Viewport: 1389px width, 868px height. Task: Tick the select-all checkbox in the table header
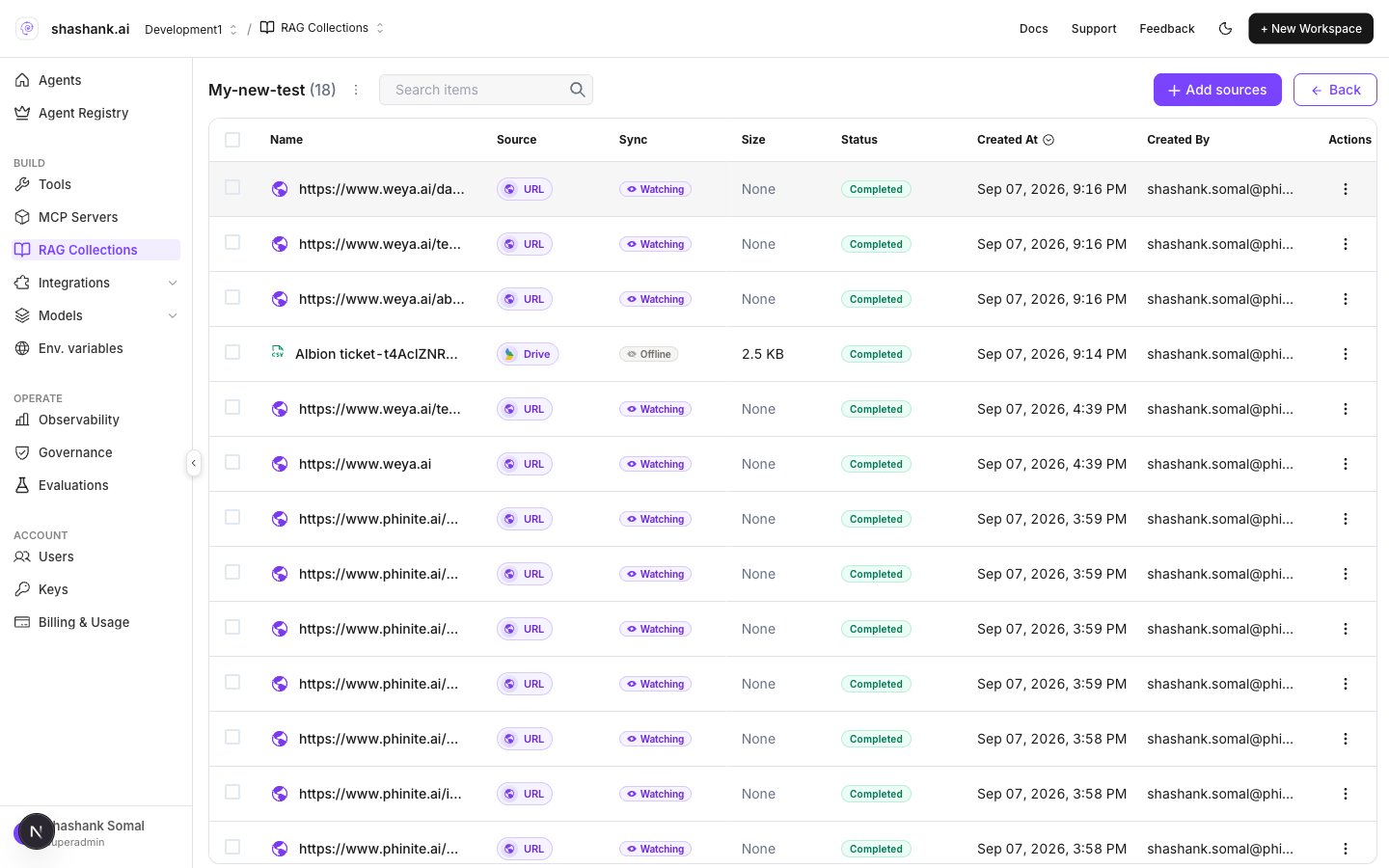click(232, 140)
